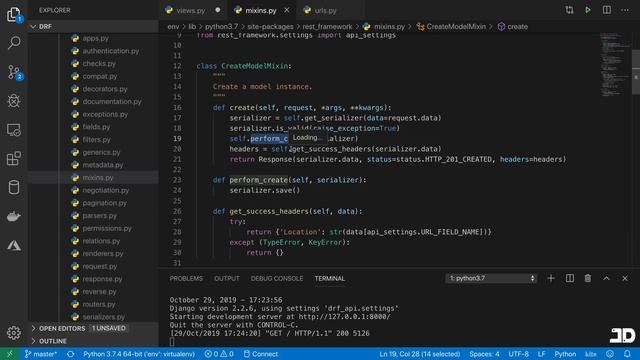Screen dimensions: 640x360
Task: Change indentation via Spaces: 4
Action: [x=484, y=354]
